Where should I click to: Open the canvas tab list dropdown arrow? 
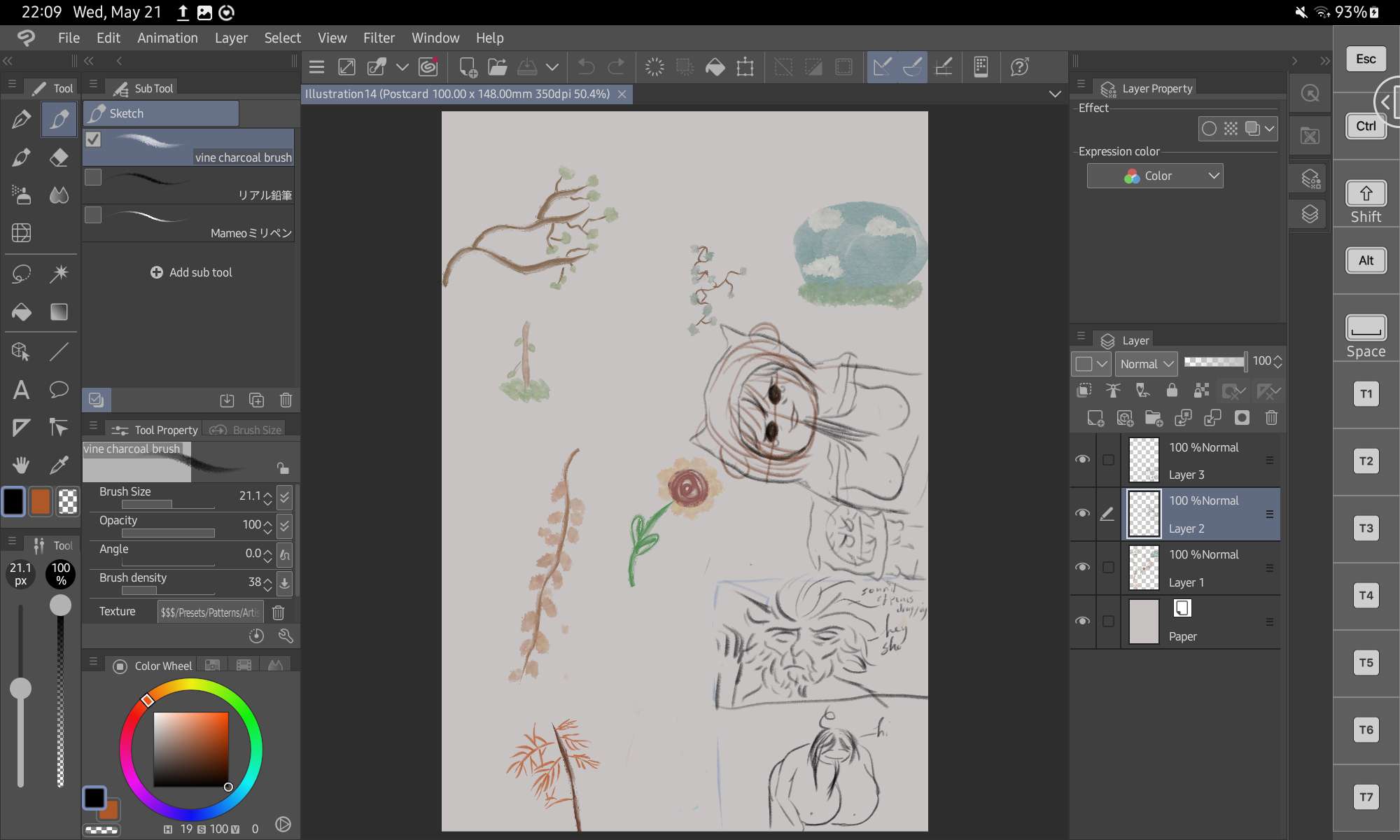pos(1055,94)
